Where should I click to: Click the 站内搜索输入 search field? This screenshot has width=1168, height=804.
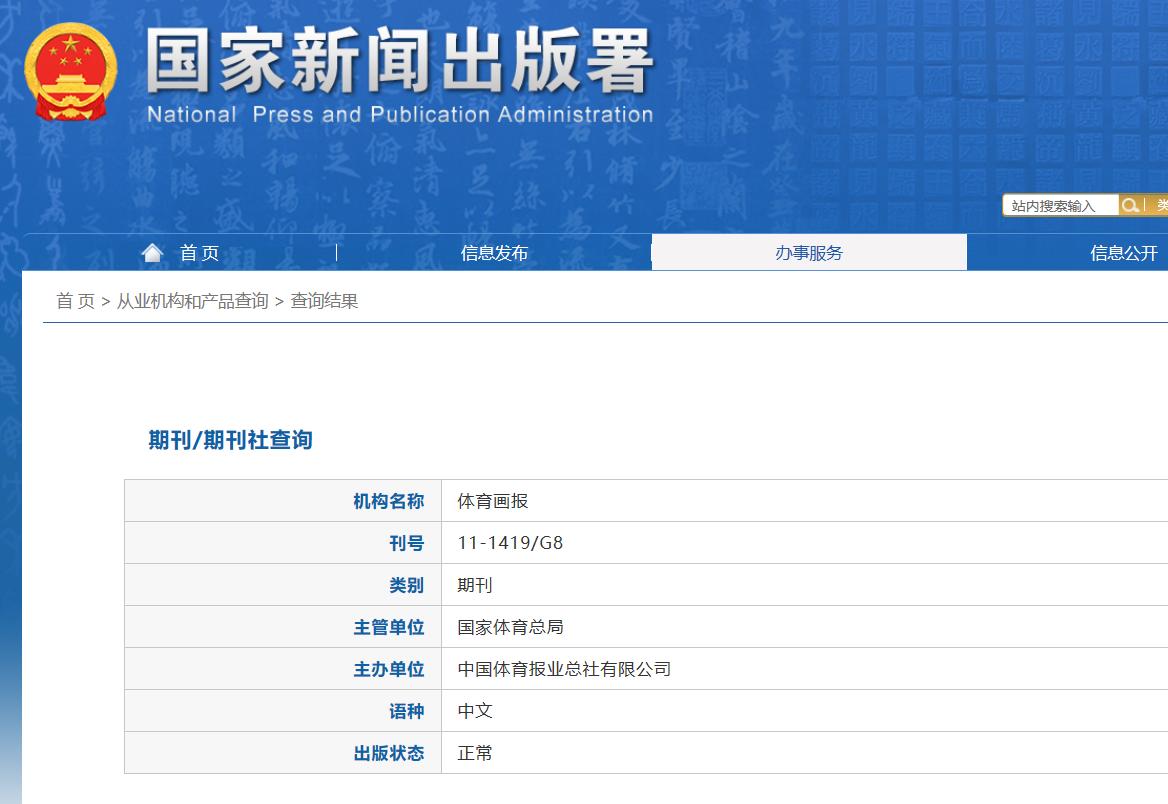coord(1058,205)
